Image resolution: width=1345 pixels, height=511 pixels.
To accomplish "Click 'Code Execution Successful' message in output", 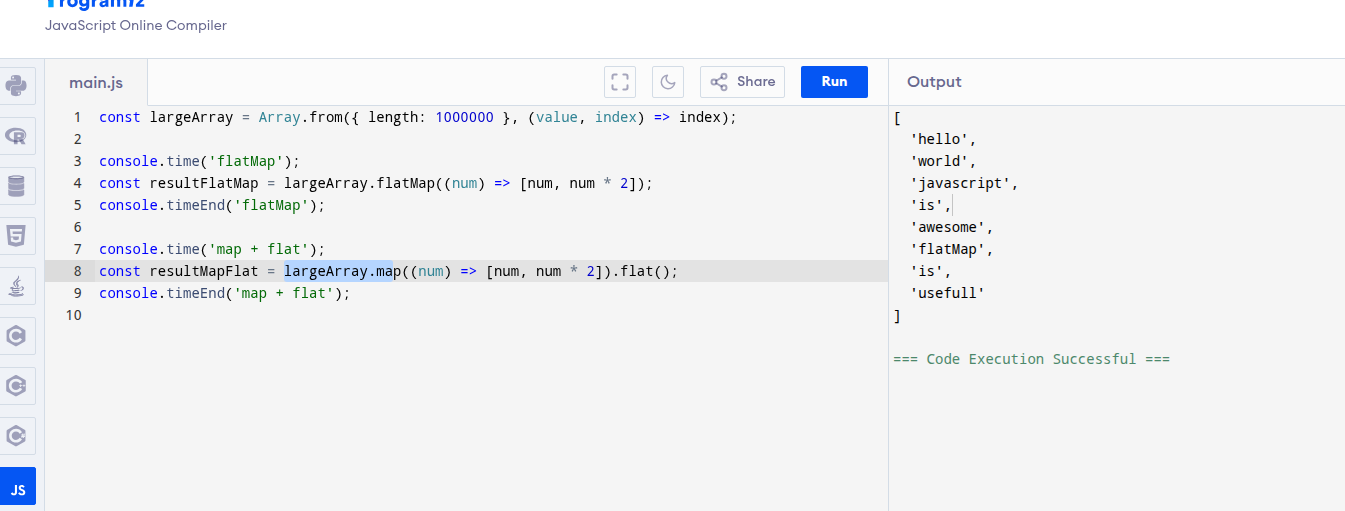I will click(1031, 359).
